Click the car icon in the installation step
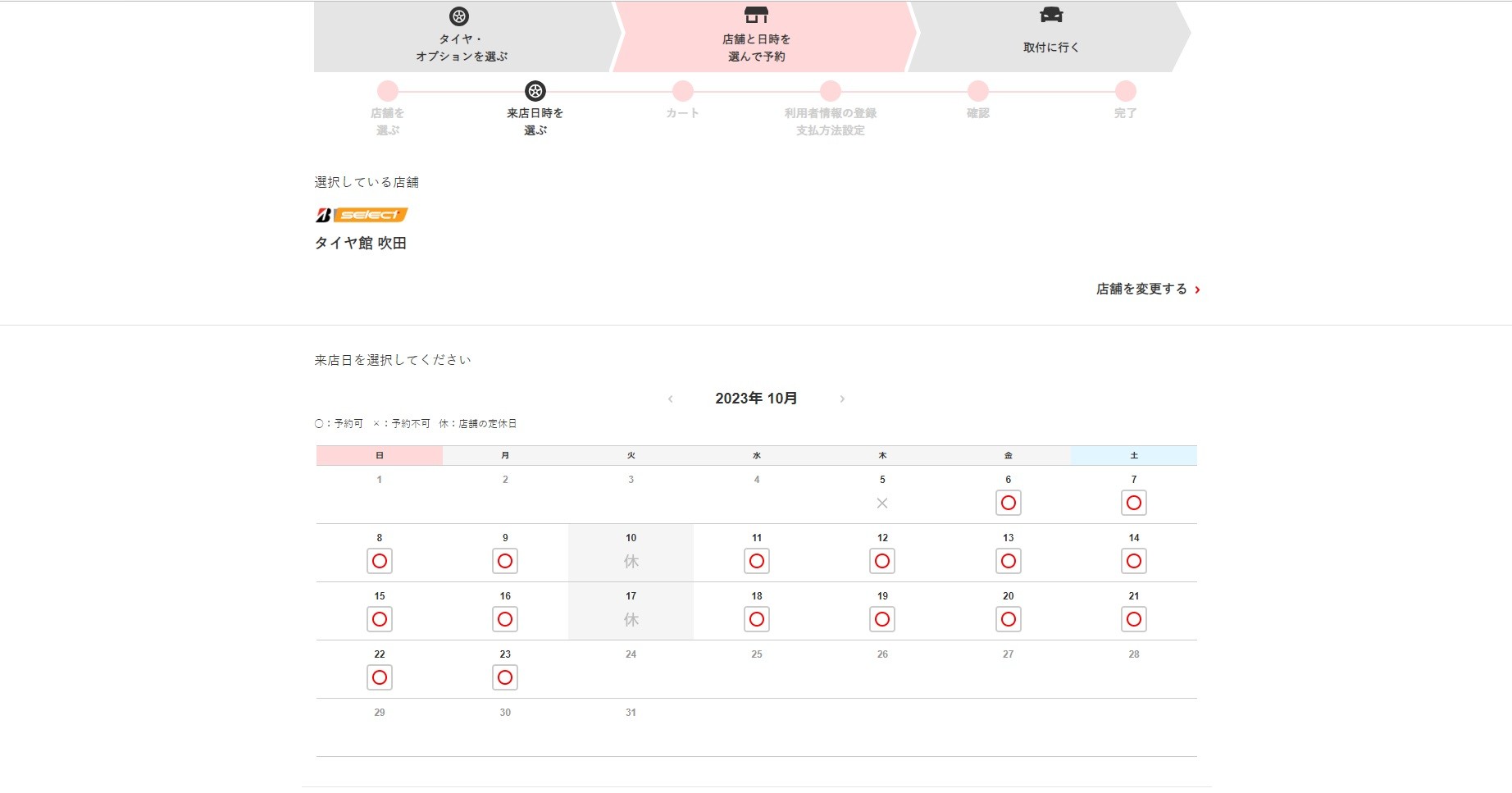The image size is (1512, 793). click(1050, 15)
